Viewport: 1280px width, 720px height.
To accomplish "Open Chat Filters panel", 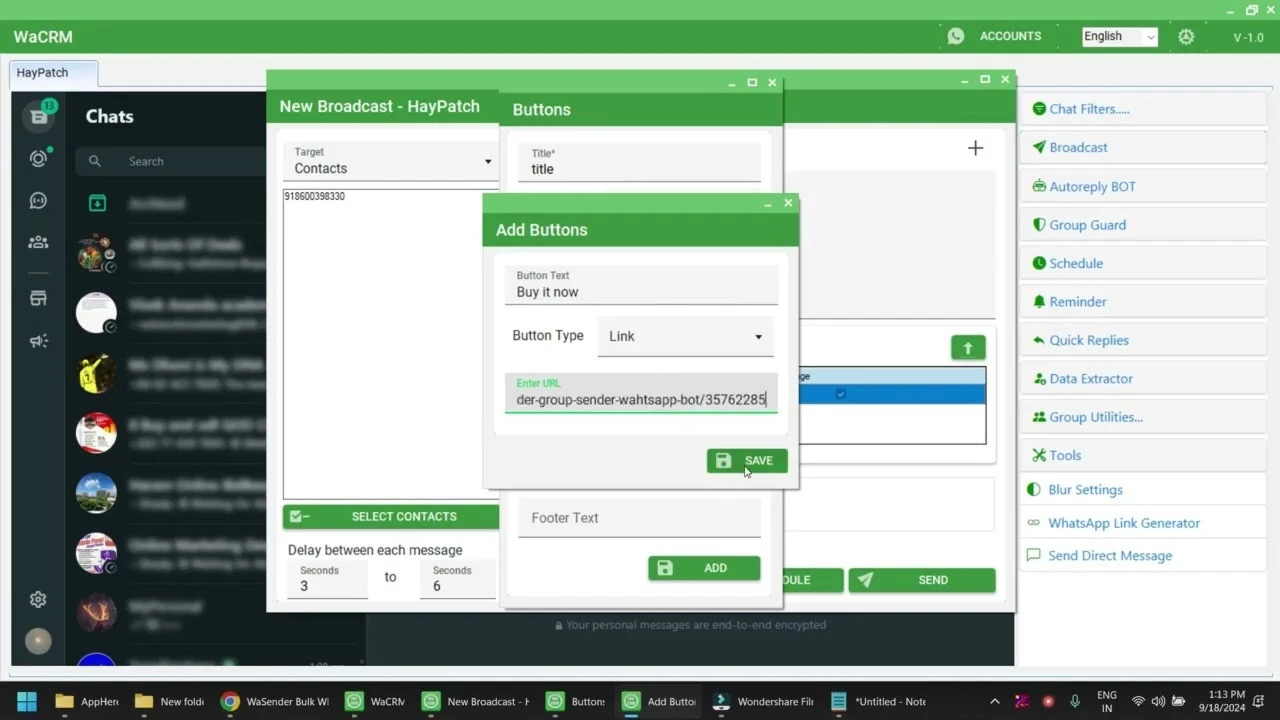I will [x=1143, y=109].
